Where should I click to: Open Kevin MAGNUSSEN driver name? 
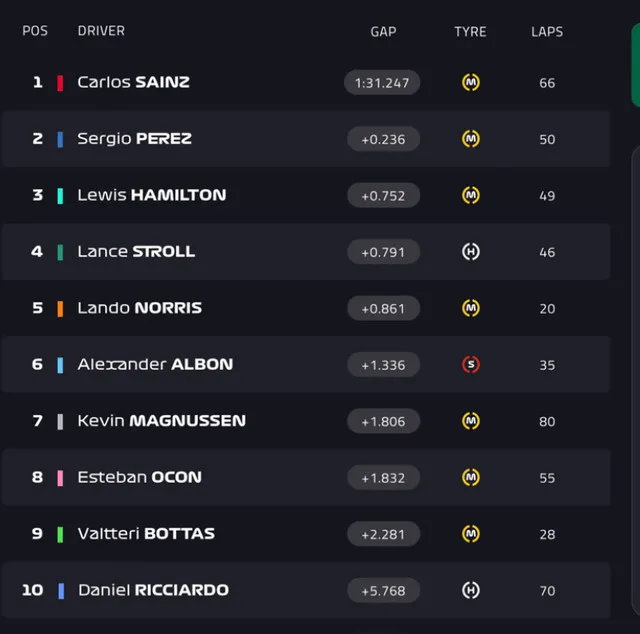pyautogui.click(x=162, y=421)
